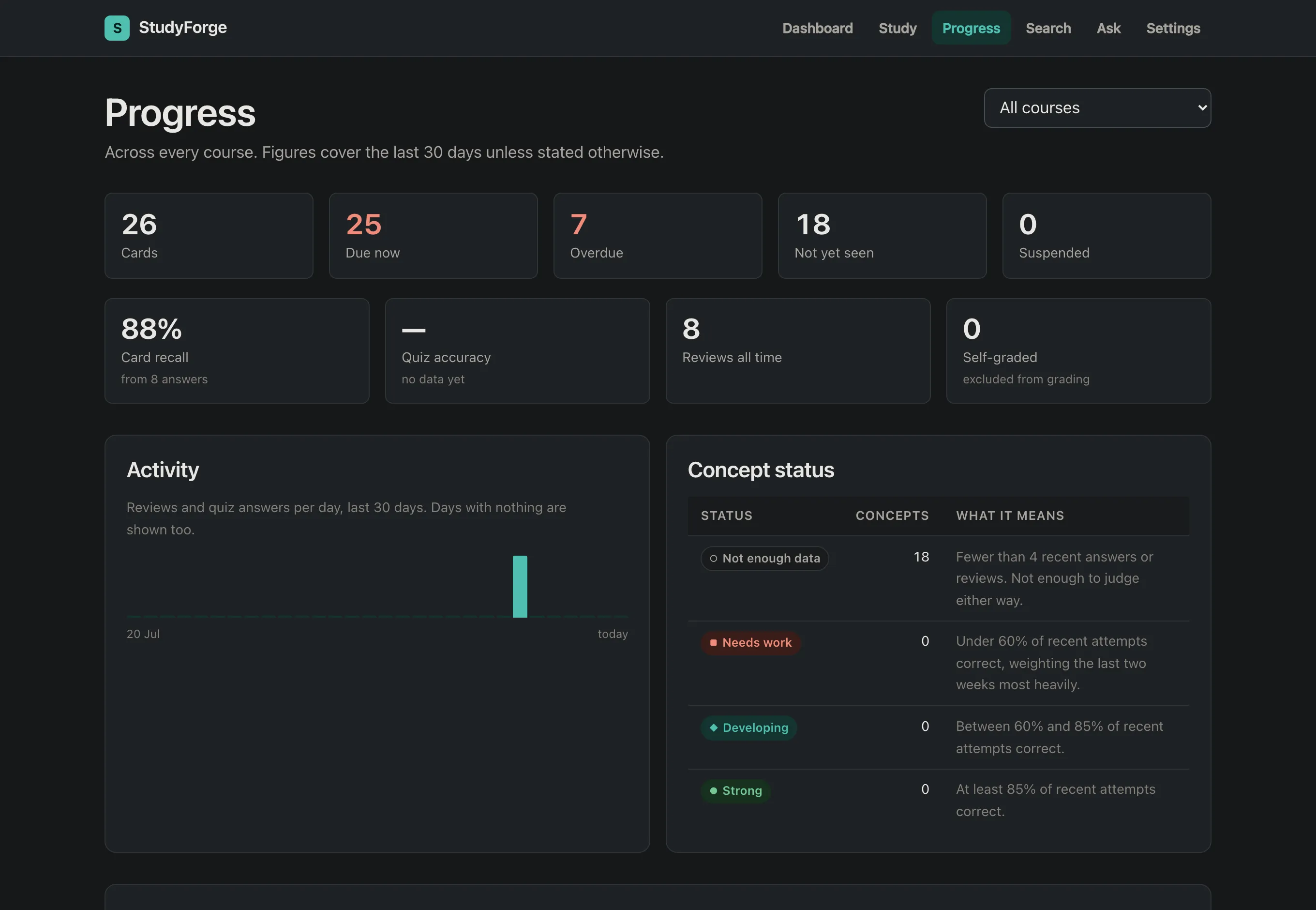
Task: Click the 0 Self-graded card
Action: click(1078, 350)
